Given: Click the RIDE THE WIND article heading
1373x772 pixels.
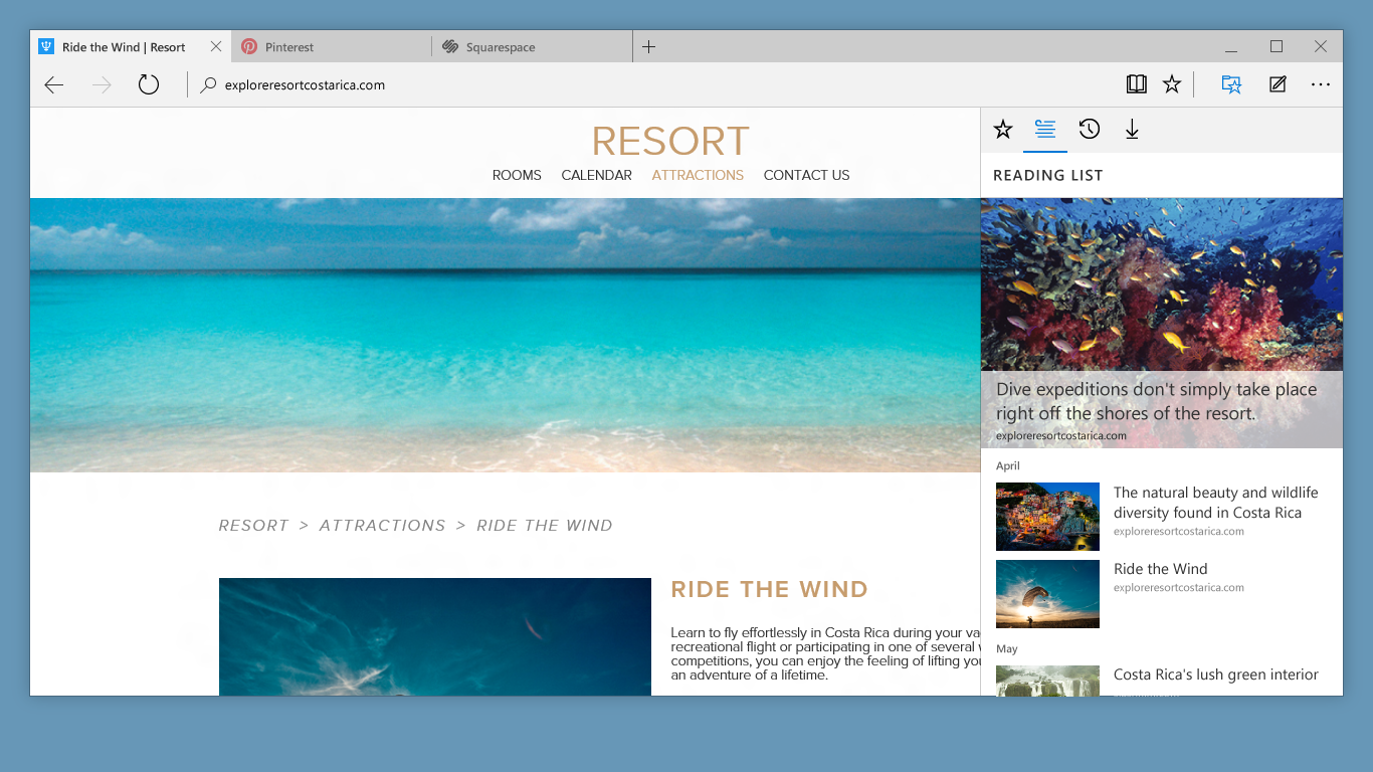Looking at the screenshot, I should pyautogui.click(x=770, y=590).
